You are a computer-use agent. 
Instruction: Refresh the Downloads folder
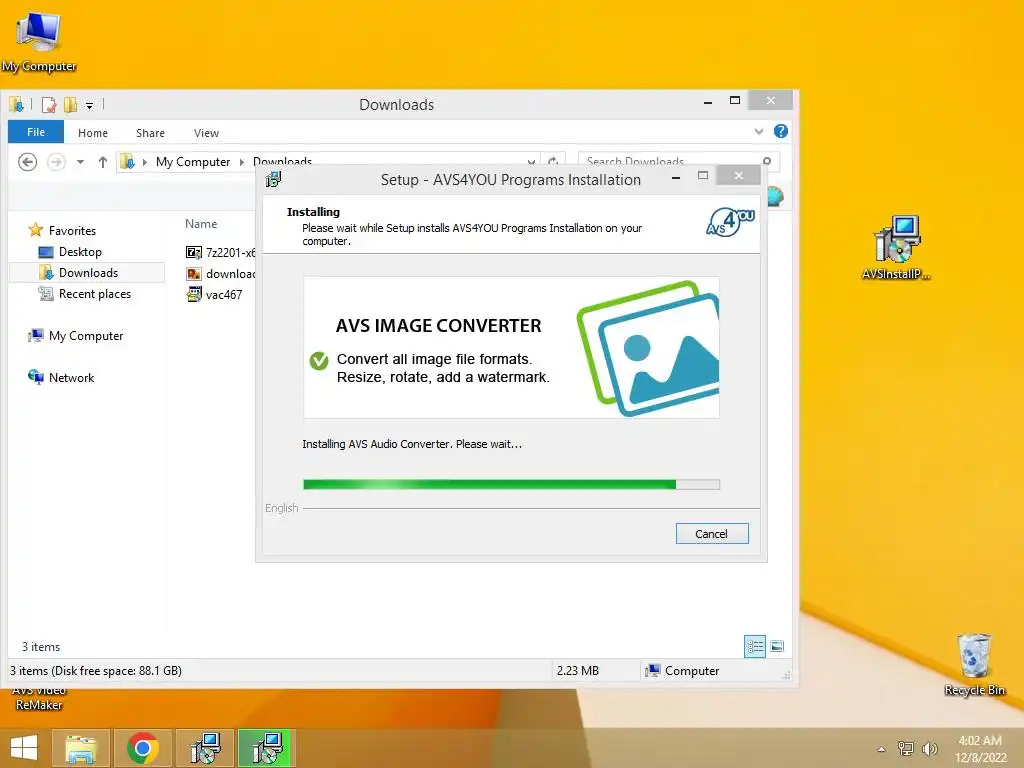pyautogui.click(x=553, y=161)
